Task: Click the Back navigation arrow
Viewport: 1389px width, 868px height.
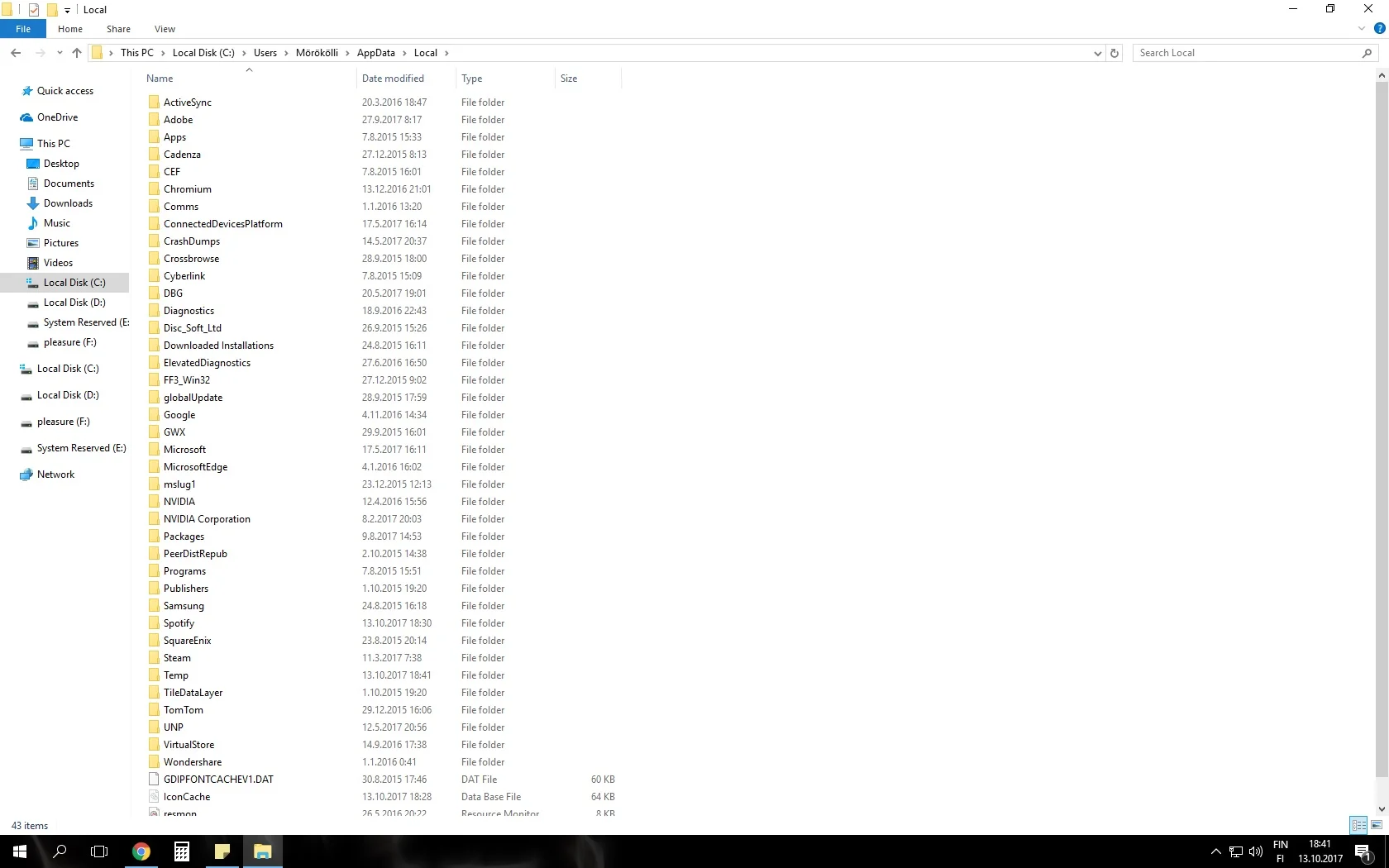Action: [16, 53]
